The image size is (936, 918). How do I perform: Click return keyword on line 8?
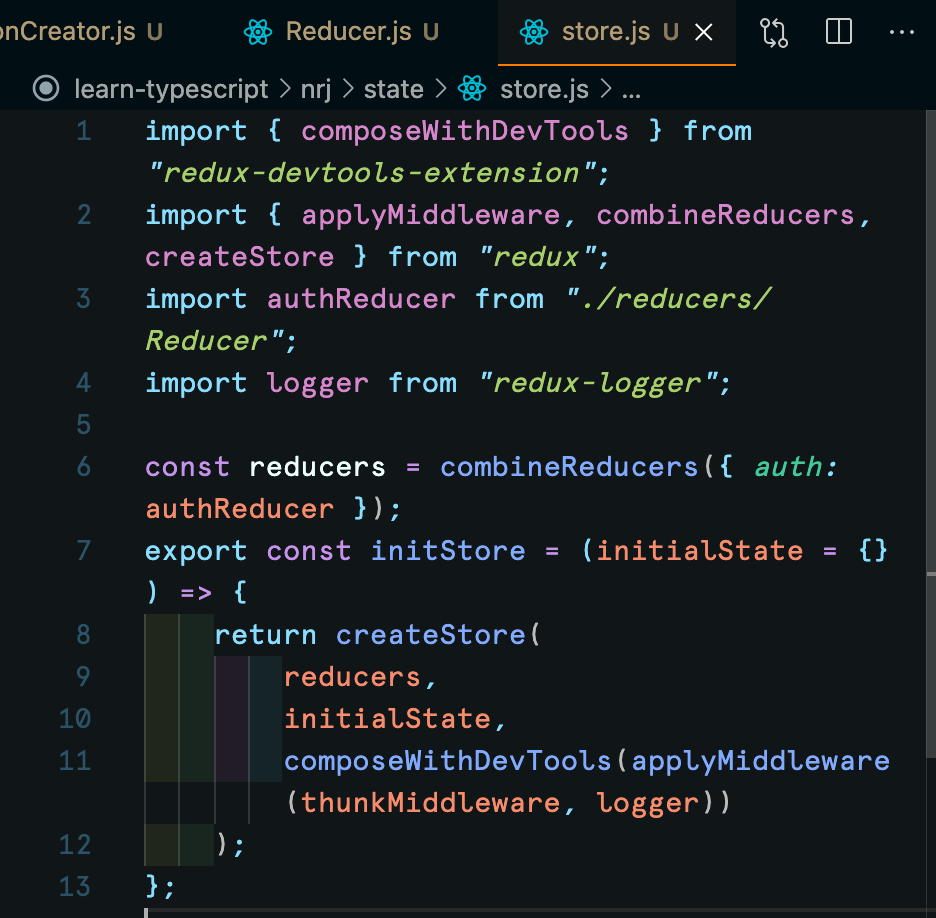[x=266, y=635]
